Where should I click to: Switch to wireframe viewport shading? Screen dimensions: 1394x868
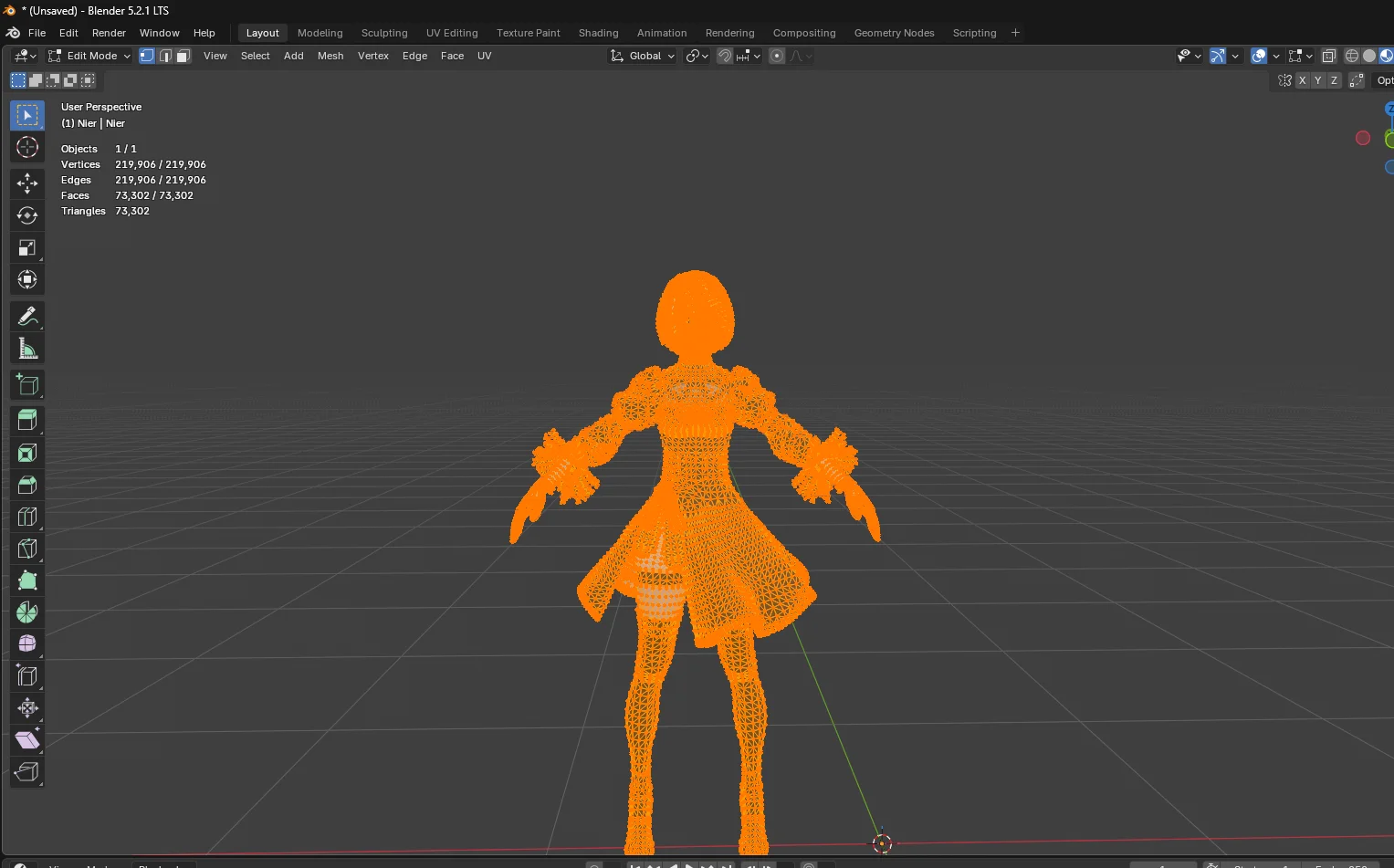pos(1352,56)
